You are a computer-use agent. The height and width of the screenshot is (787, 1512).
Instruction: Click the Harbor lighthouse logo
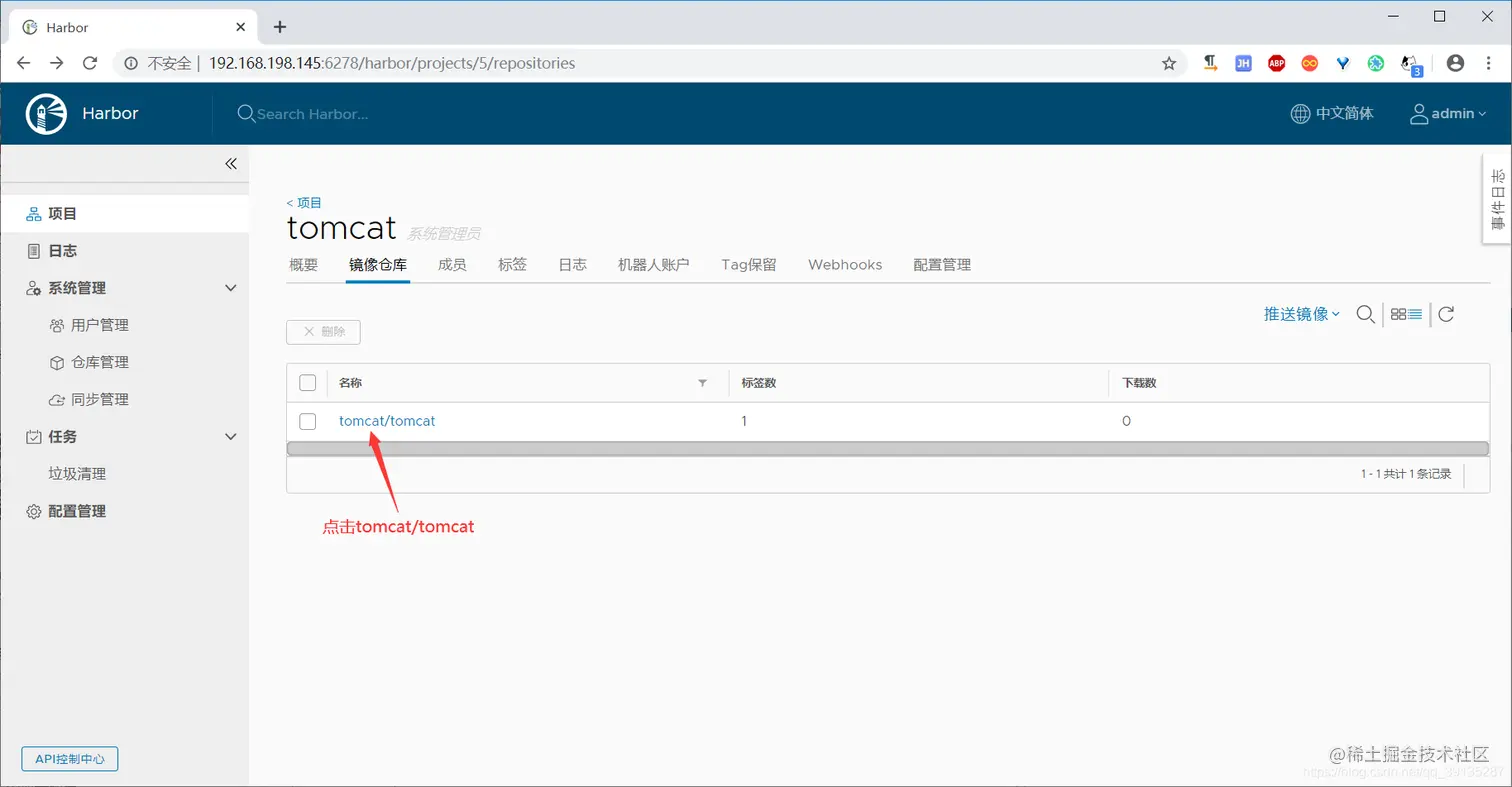46,114
